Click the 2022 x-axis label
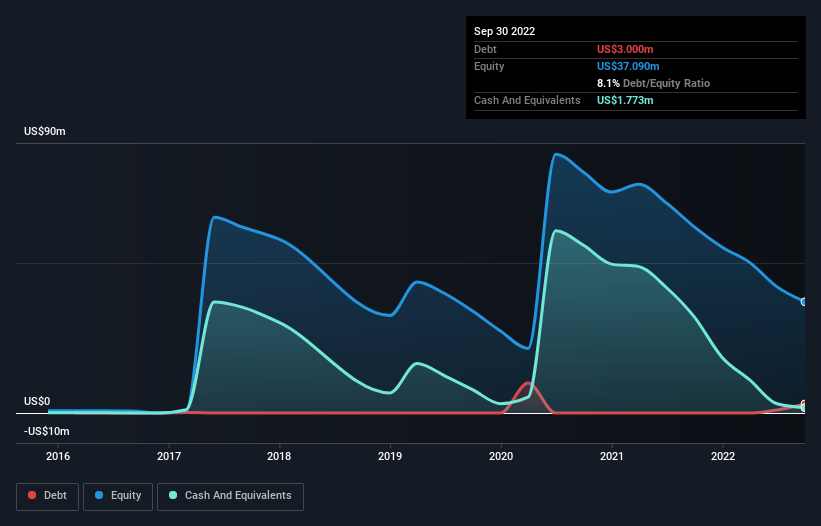821x526 pixels. pos(723,456)
